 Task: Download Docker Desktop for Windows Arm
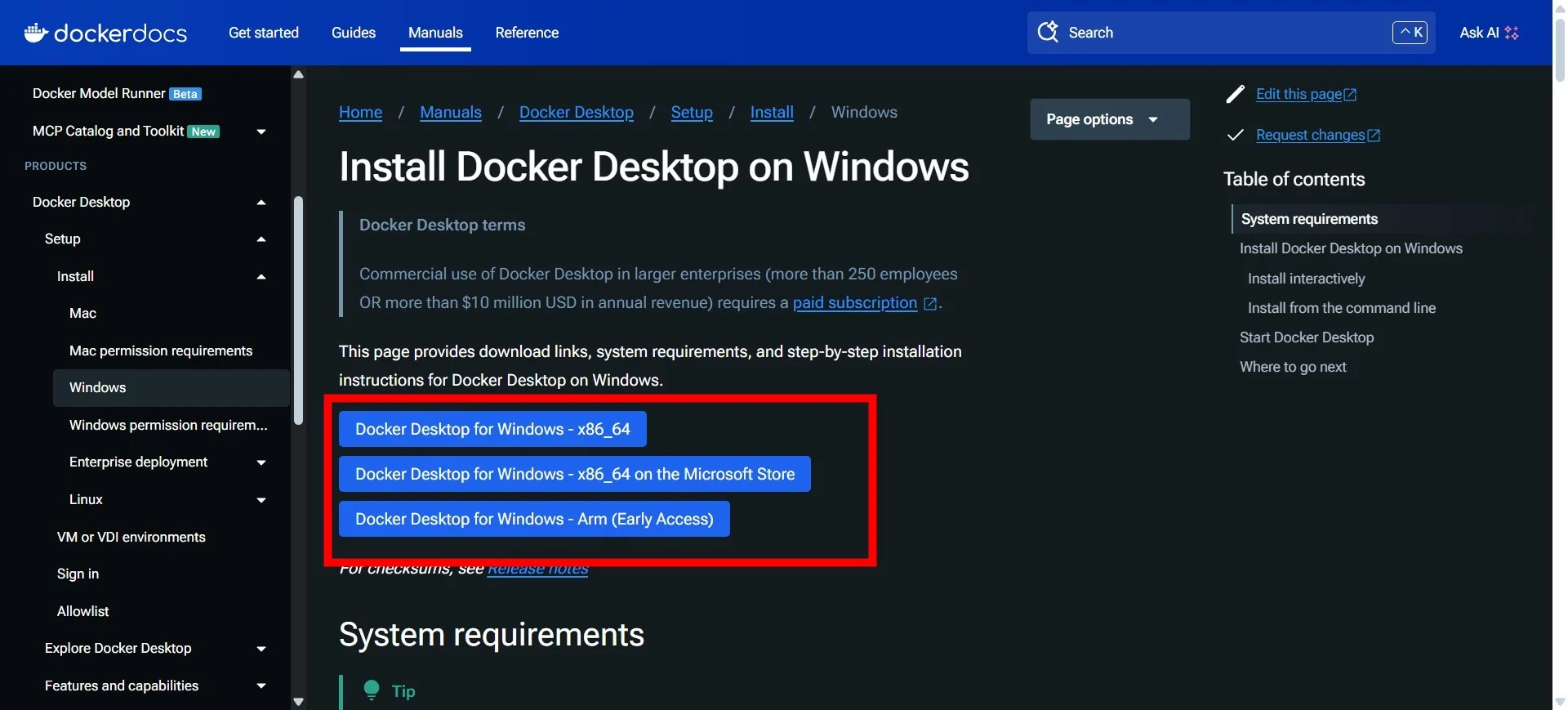[534, 519]
